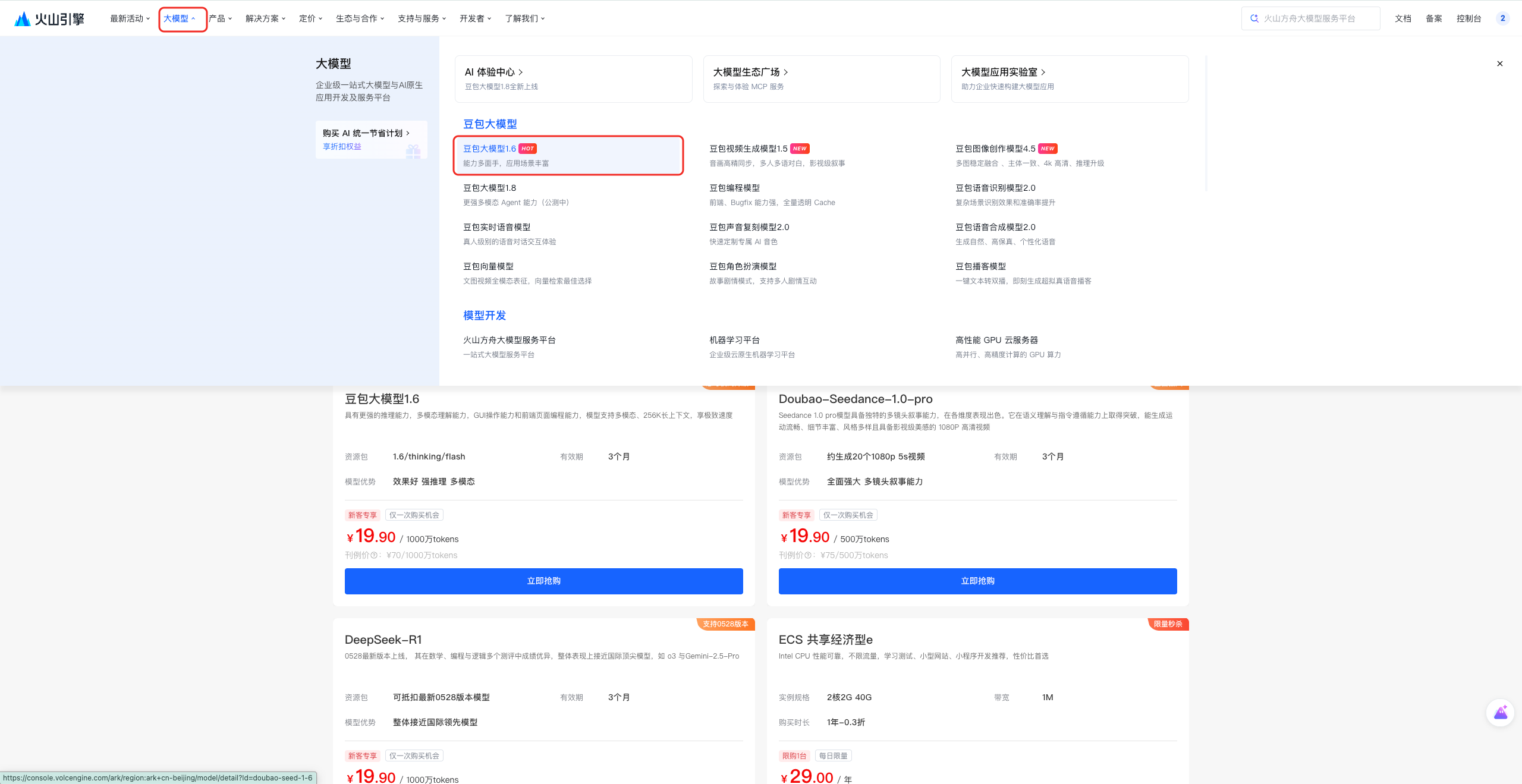Screen dimensions: 1522x784
Task: Expand the 产品 dropdown
Action: (x=221, y=18)
